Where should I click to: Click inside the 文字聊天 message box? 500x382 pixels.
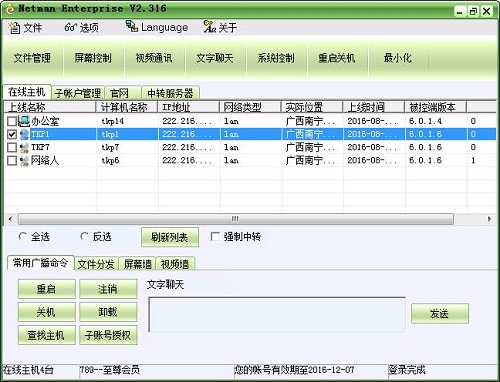(x=277, y=315)
